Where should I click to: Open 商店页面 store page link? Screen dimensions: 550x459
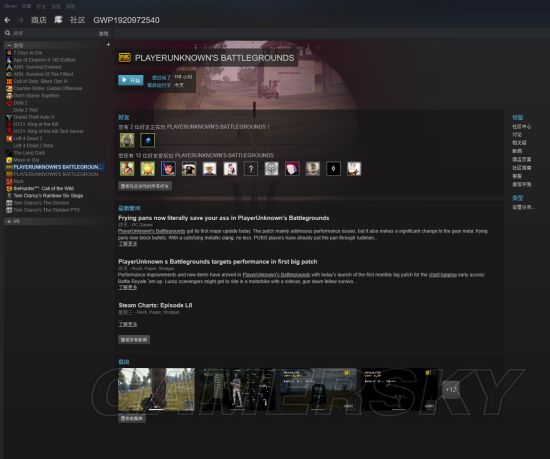point(522,159)
